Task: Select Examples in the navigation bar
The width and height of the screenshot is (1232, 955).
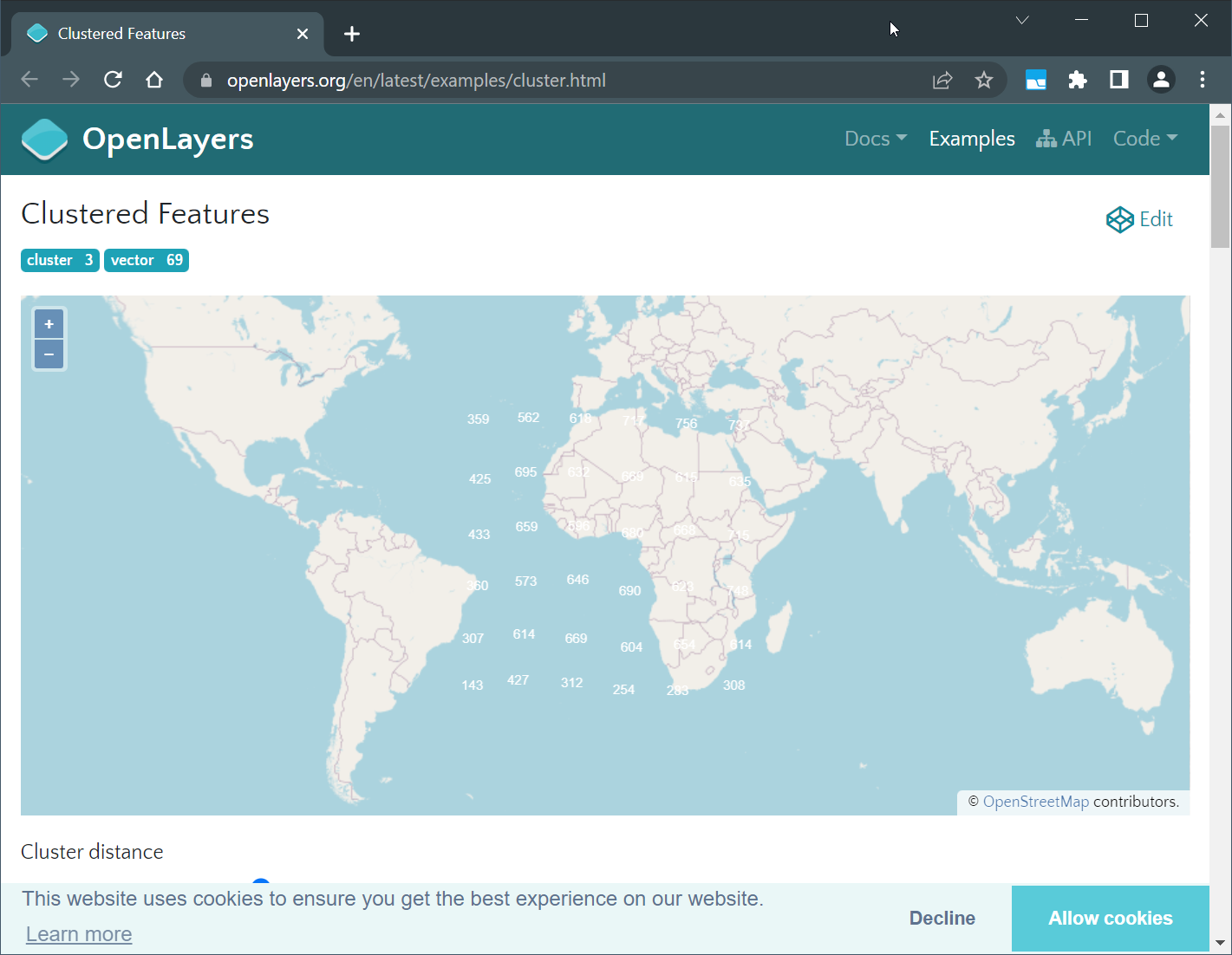Action: pos(971,139)
